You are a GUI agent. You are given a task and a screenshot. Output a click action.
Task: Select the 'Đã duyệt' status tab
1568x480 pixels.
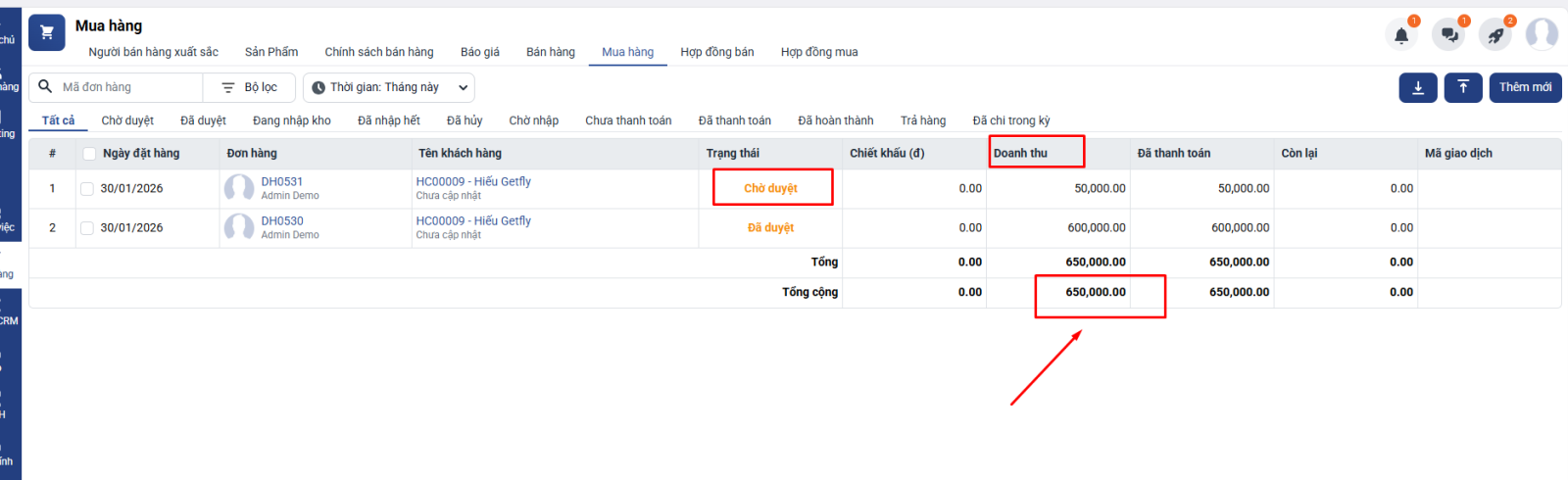[203, 120]
